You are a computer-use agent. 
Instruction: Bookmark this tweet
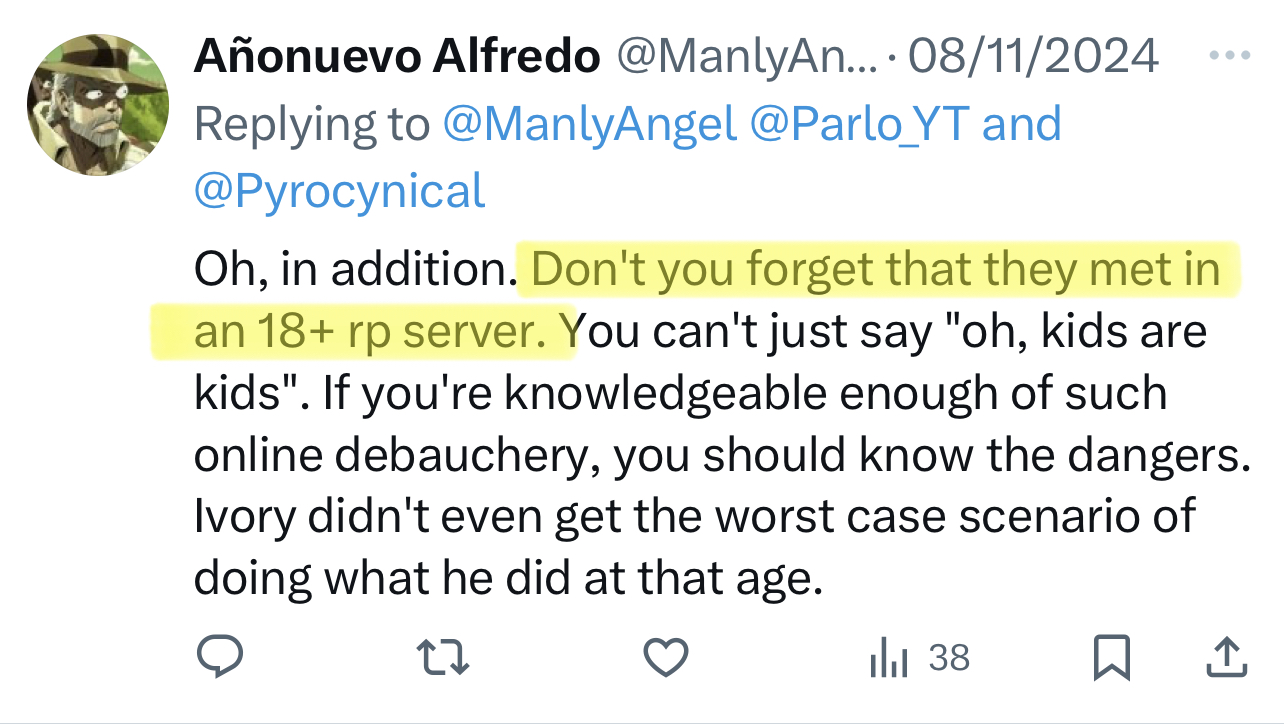point(1111,657)
